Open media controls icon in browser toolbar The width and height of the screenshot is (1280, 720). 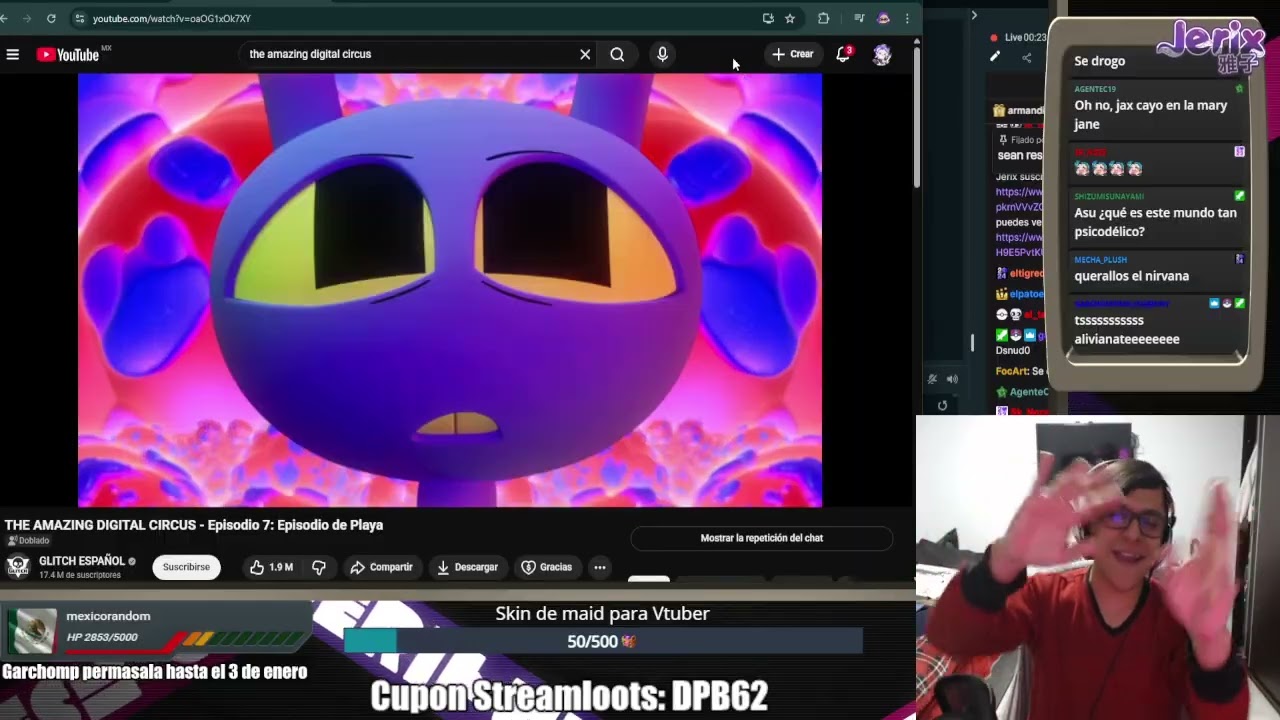pyautogui.click(x=859, y=18)
